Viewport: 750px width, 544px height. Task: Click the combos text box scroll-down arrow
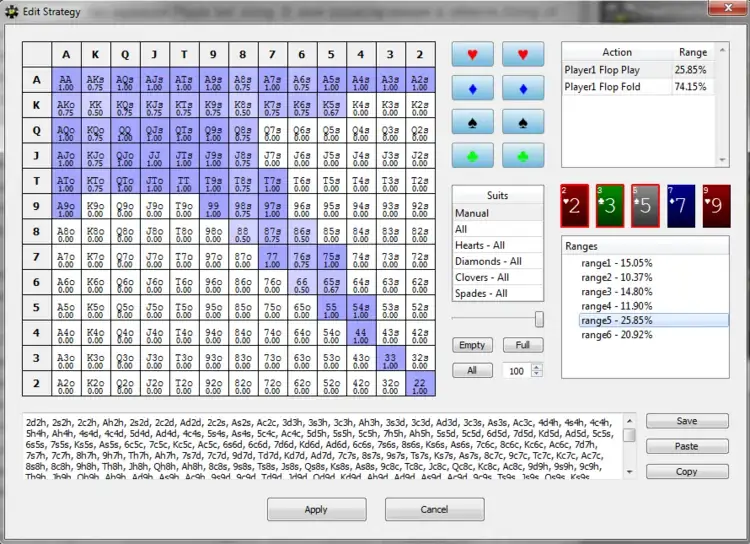[630, 472]
